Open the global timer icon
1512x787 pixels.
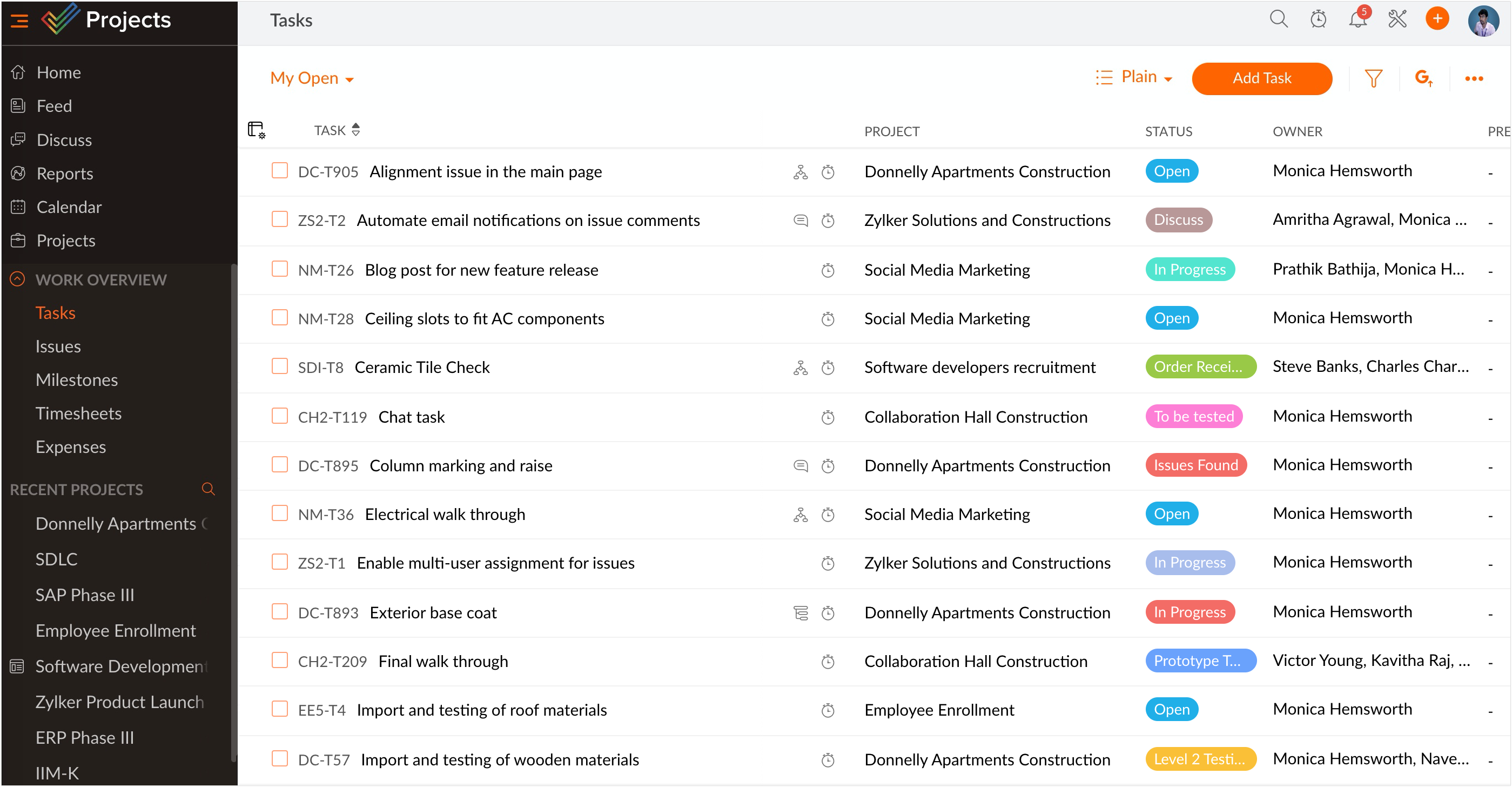(x=1318, y=19)
